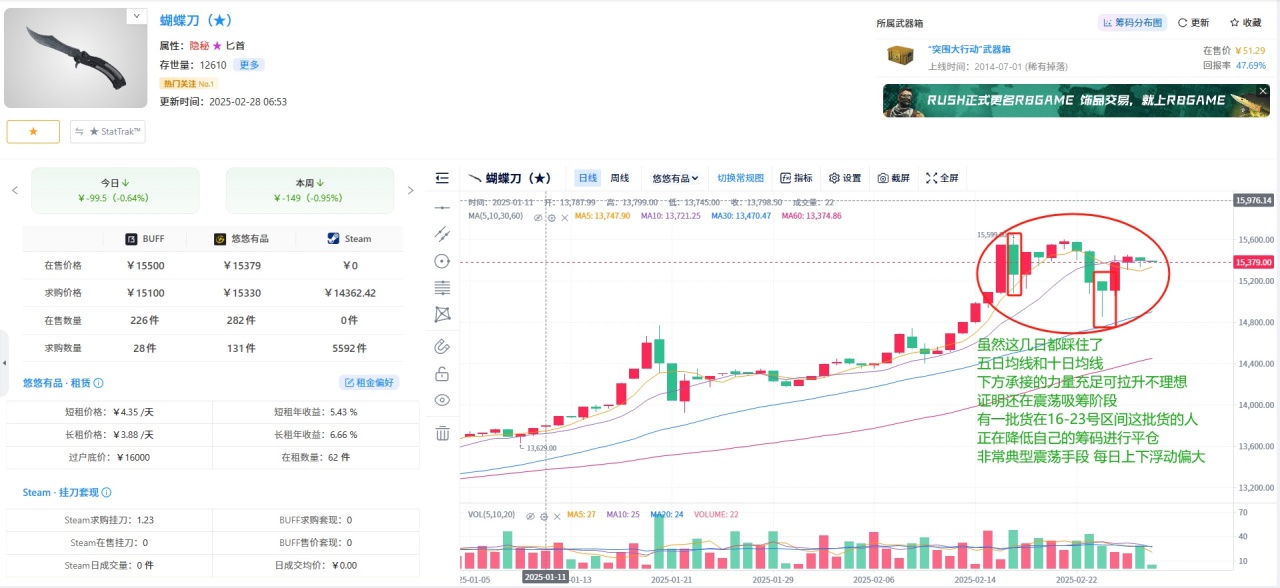1280x588 pixels.
Task: Take a chart screenshot with 截屏
Action: [x=894, y=178]
